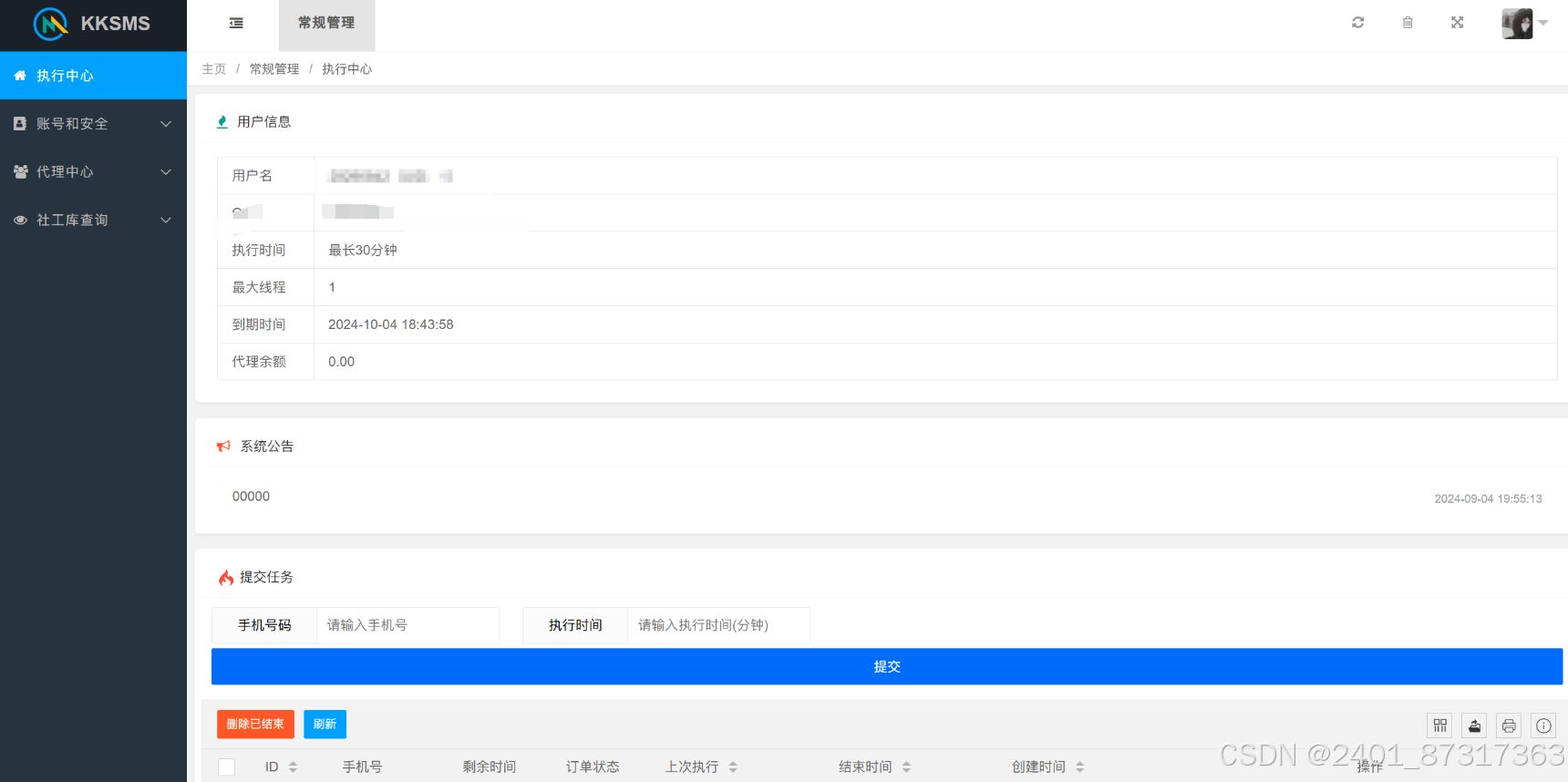The image size is (1568, 782).
Task: Select 执行中心 in the sidebar
Action: pos(93,76)
